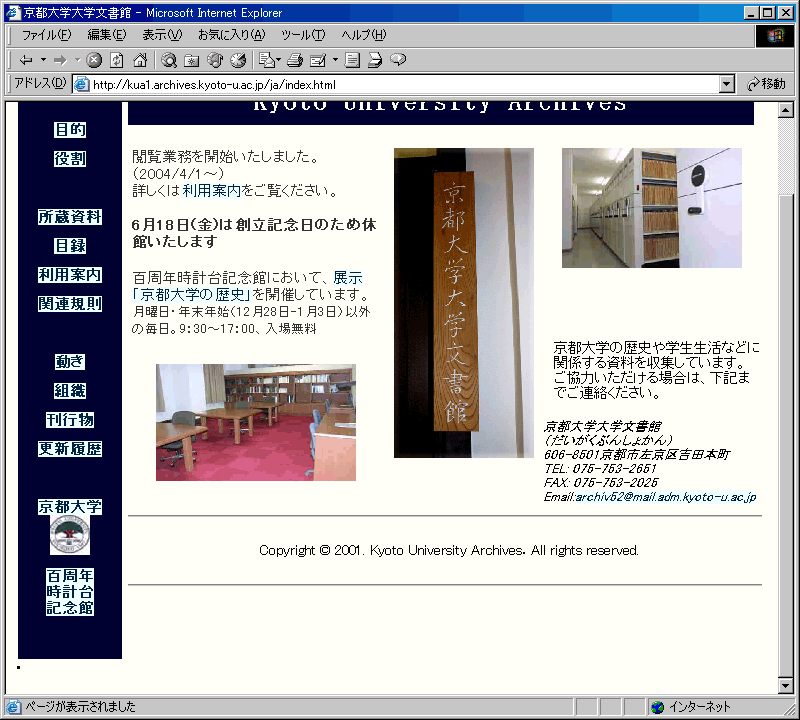Screen dimensions: 800x720
Task: Open the Media globe-and-note toolbar icon
Action: pos(215,60)
